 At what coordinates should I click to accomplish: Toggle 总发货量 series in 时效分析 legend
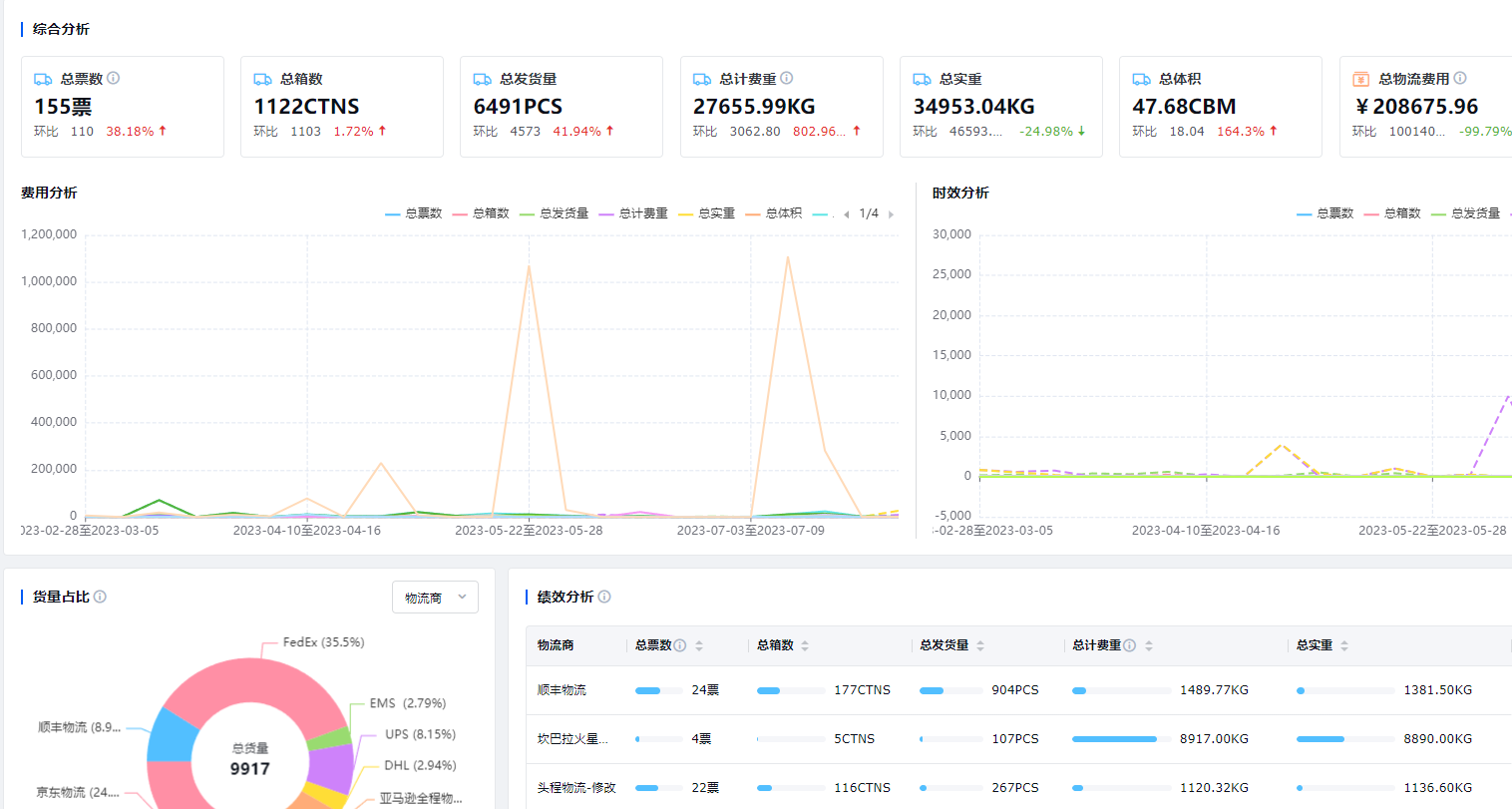tap(1465, 213)
